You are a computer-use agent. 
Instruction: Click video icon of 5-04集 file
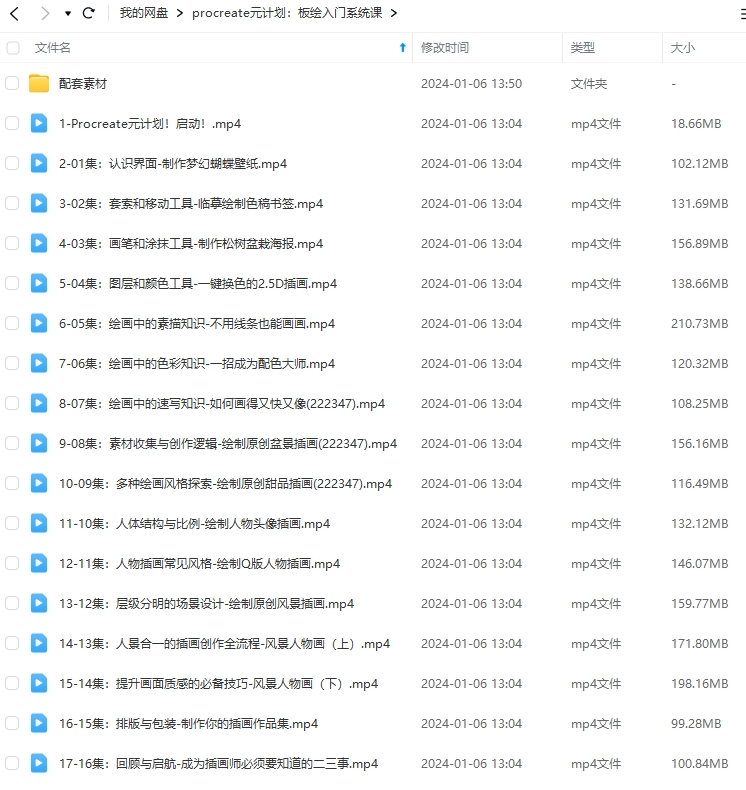(x=39, y=283)
